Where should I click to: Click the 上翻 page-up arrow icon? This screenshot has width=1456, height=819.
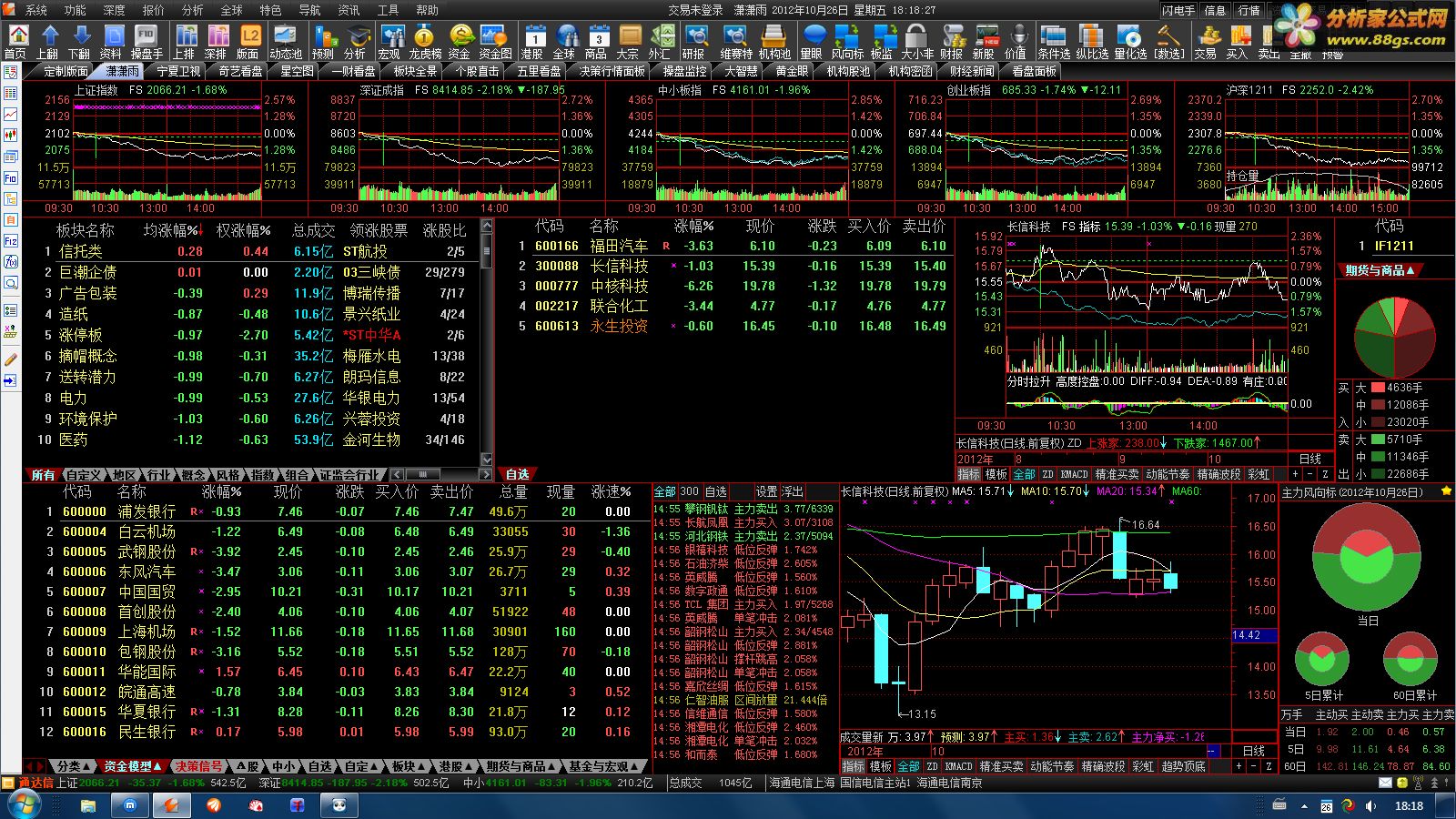coord(48,41)
